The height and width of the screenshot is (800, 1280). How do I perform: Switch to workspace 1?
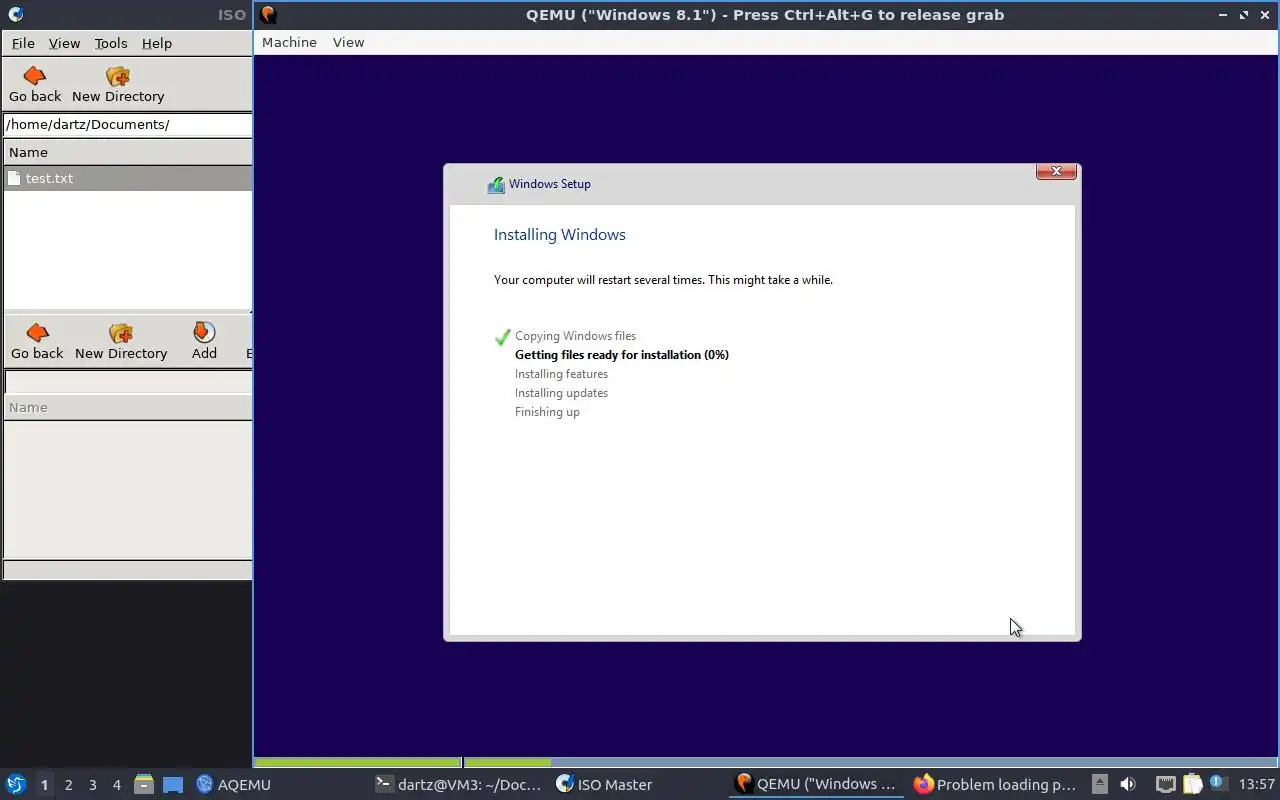44,785
